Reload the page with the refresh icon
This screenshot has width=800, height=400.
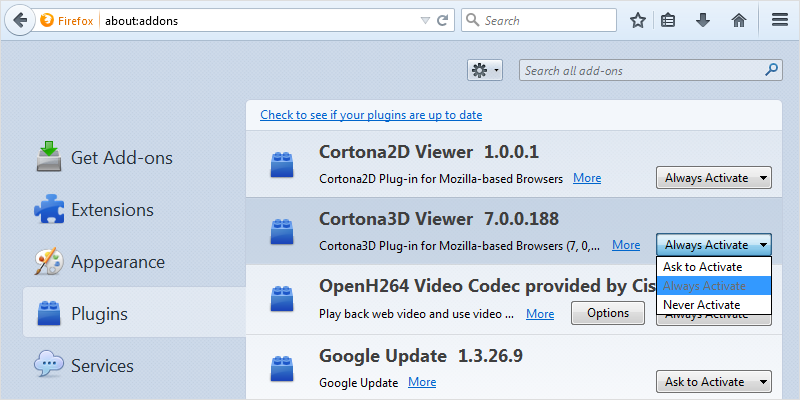click(443, 20)
